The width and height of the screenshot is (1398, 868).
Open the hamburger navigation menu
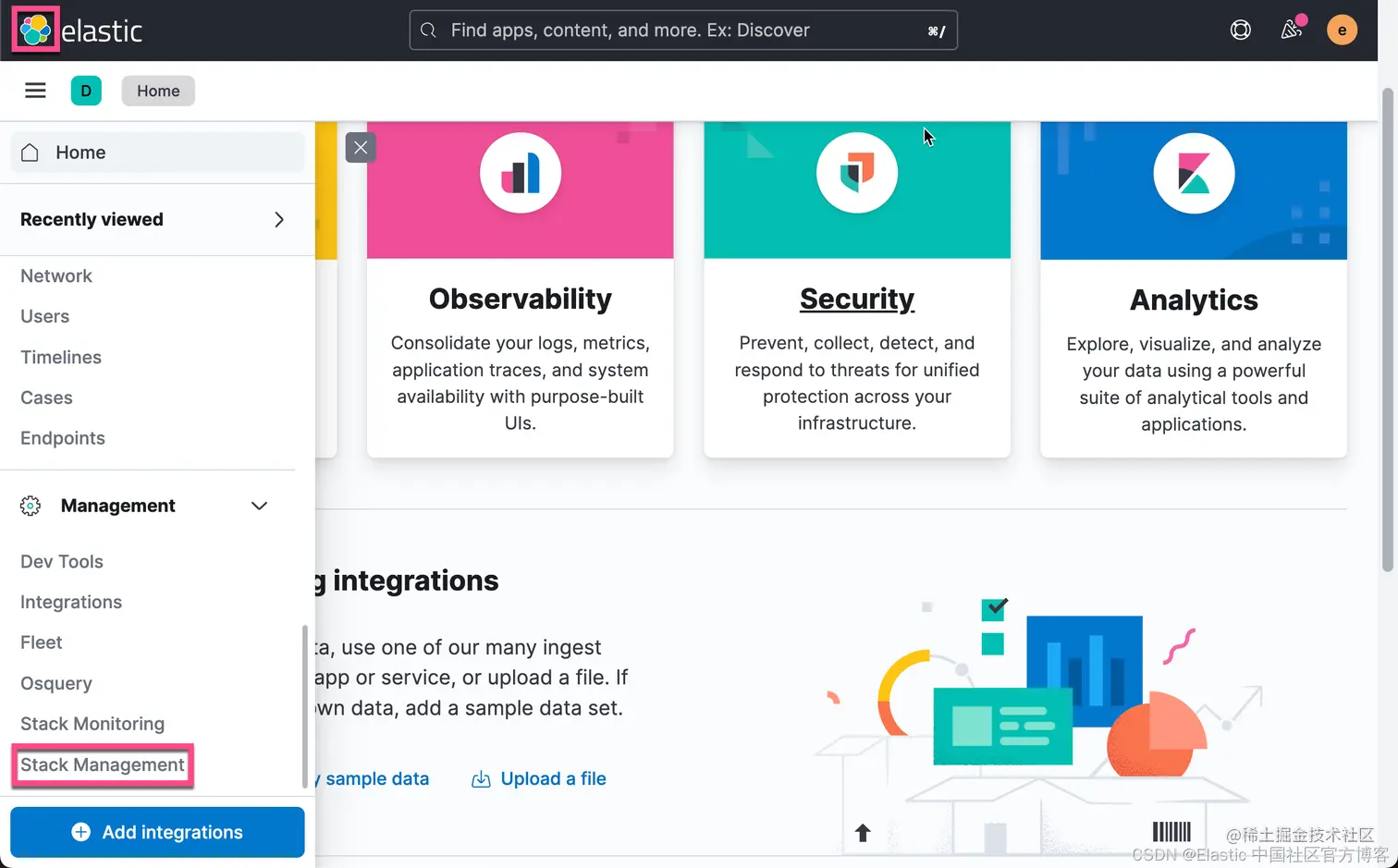tap(35, 91)
